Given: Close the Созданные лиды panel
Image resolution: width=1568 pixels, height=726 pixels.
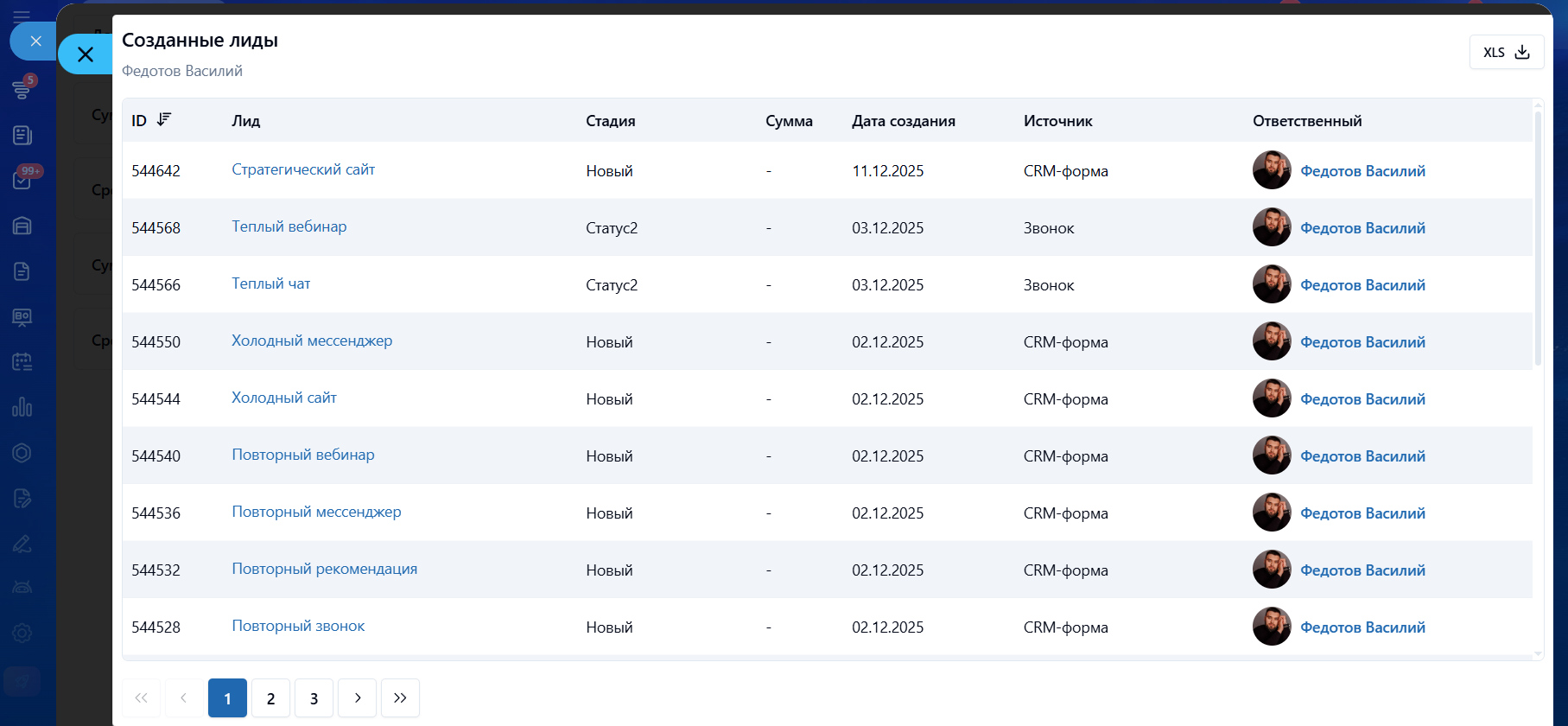Looking at the screenshot, I should (86, 54).
